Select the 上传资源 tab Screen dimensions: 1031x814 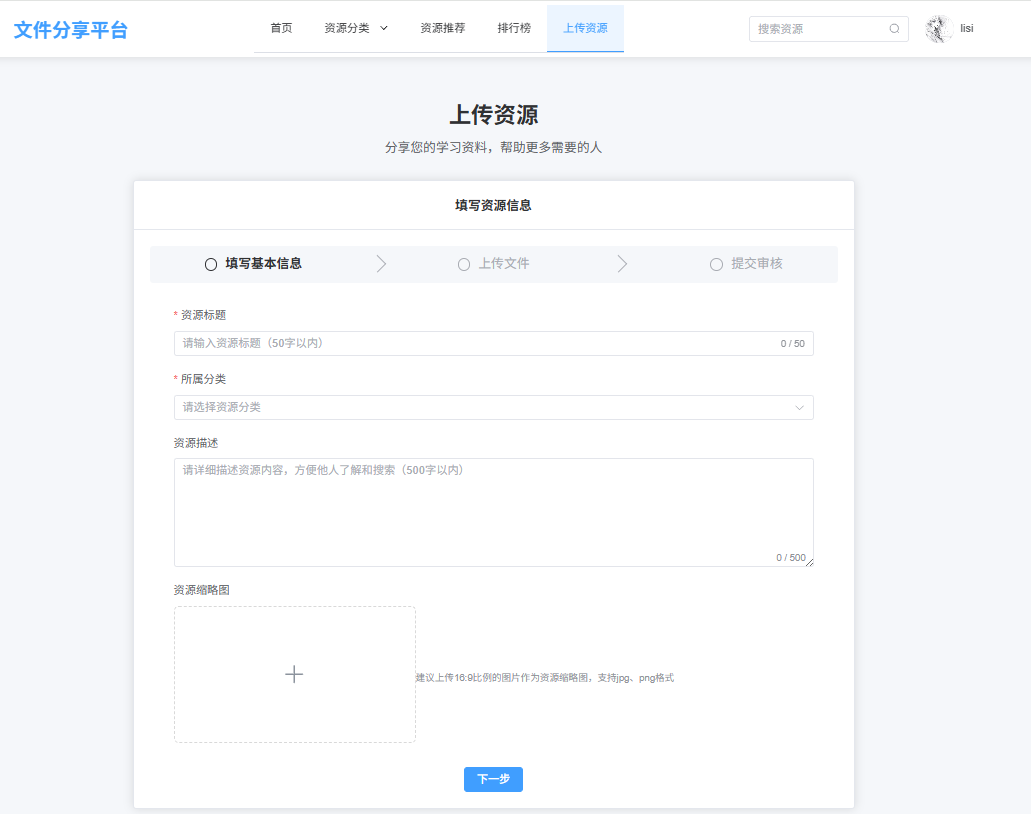(585, 28)
